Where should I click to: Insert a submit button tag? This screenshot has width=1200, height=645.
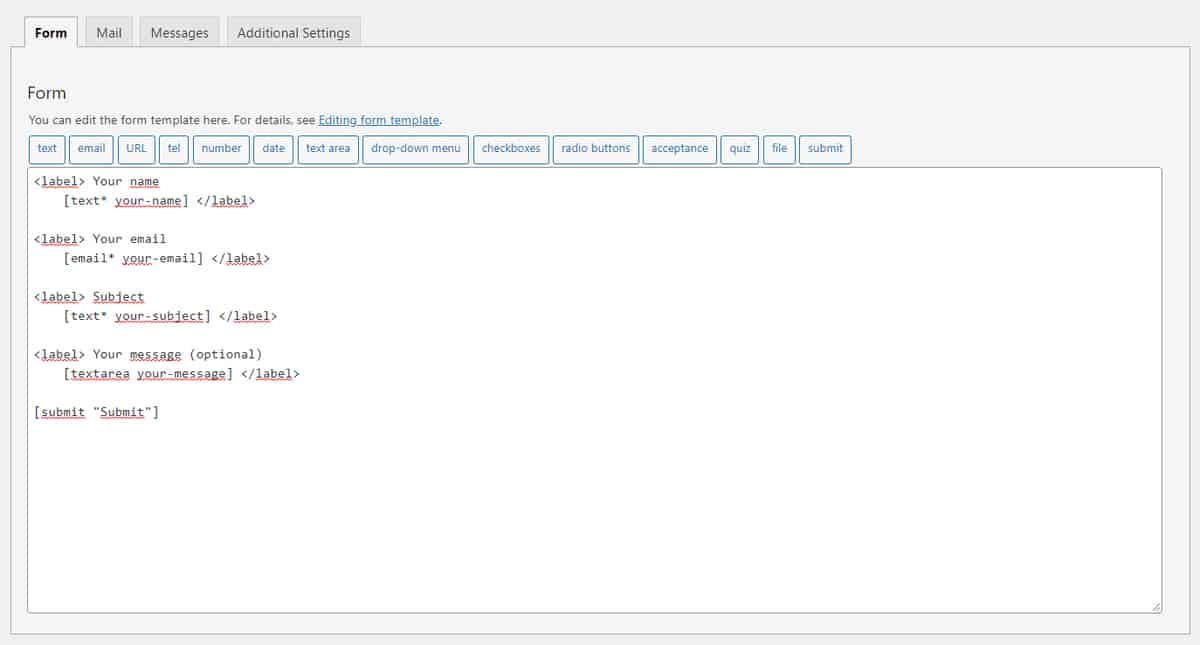[825, 149]
